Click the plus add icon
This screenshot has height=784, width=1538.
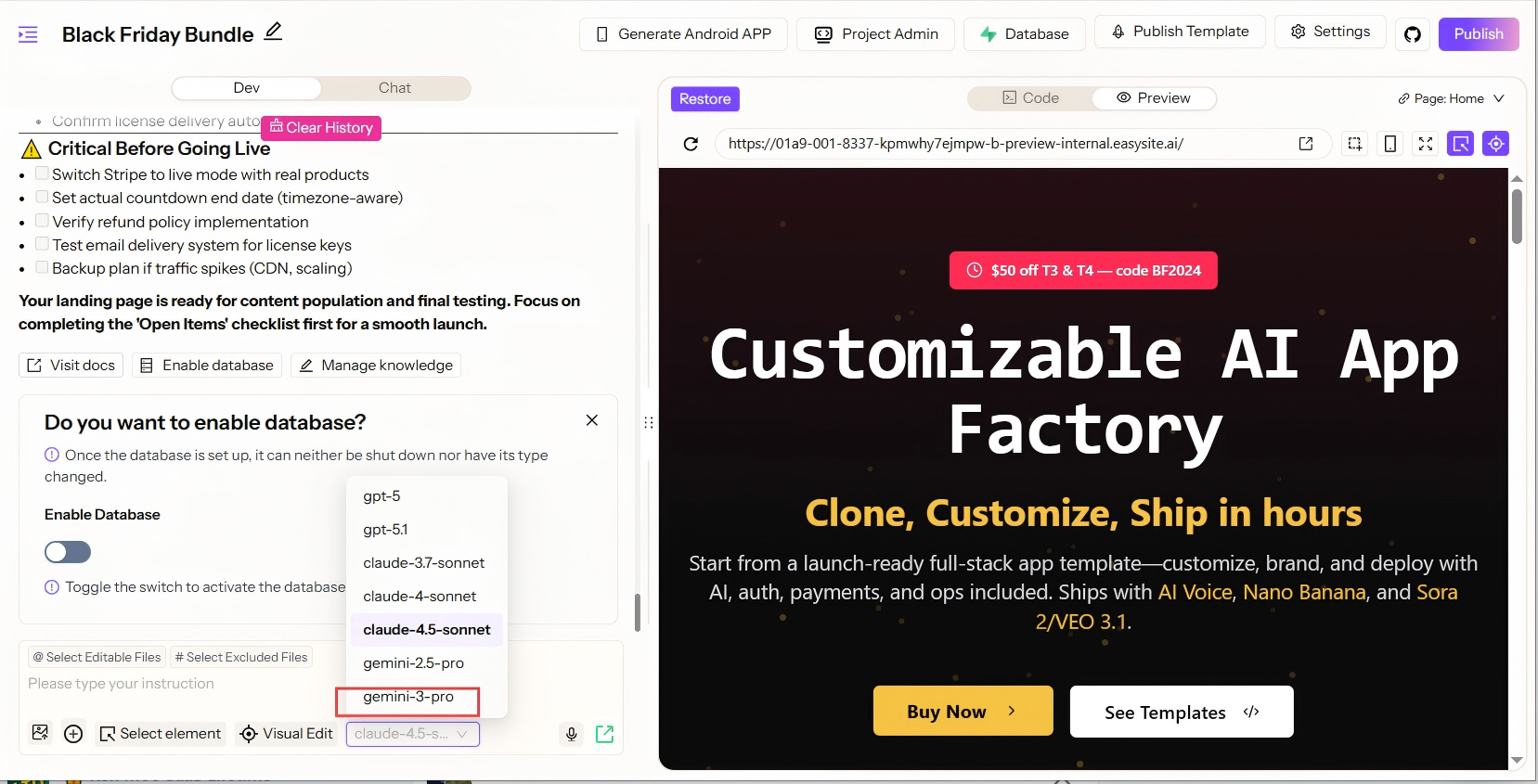(73, 734)
